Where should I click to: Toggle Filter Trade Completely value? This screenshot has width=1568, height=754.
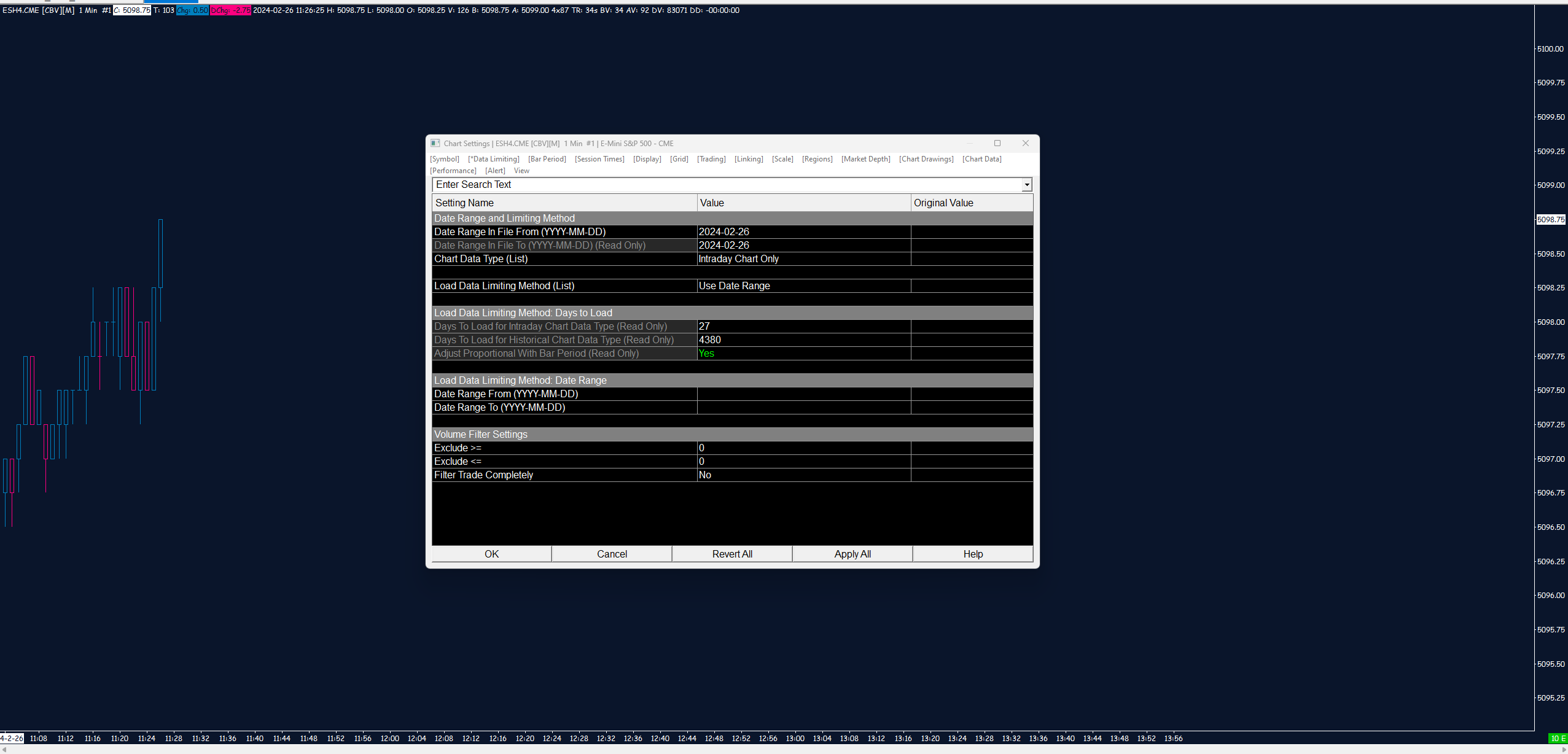803,475
